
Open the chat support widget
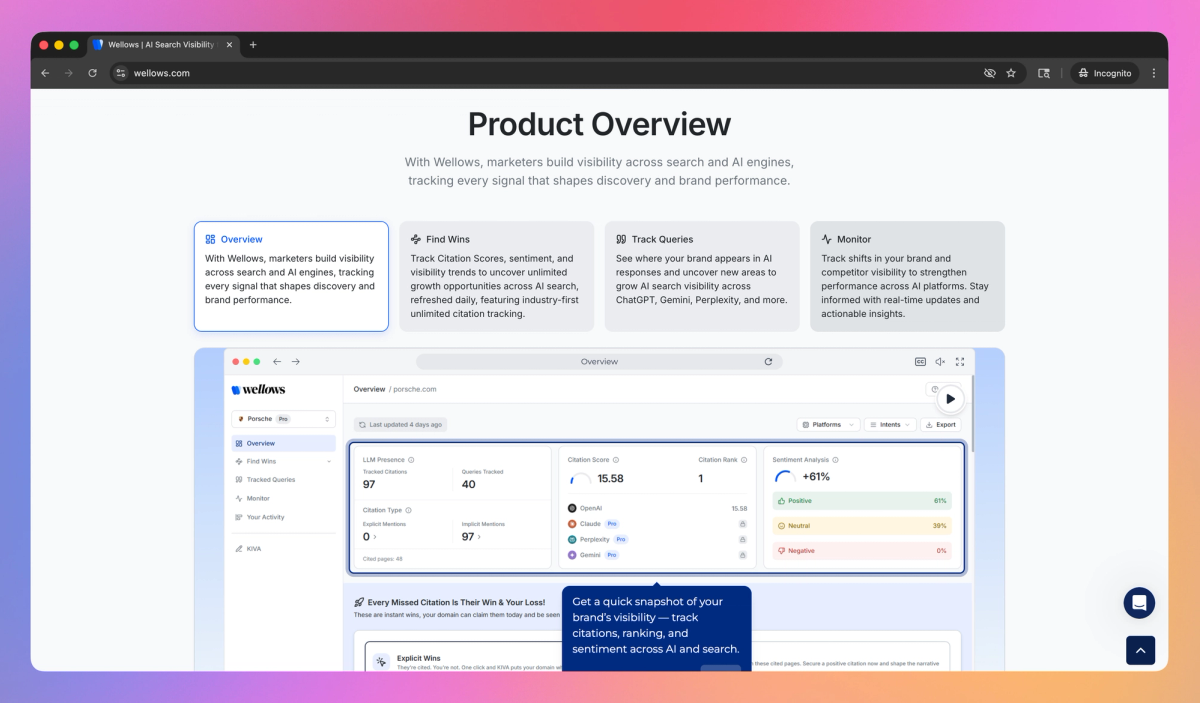click(x=1139, y=603)
